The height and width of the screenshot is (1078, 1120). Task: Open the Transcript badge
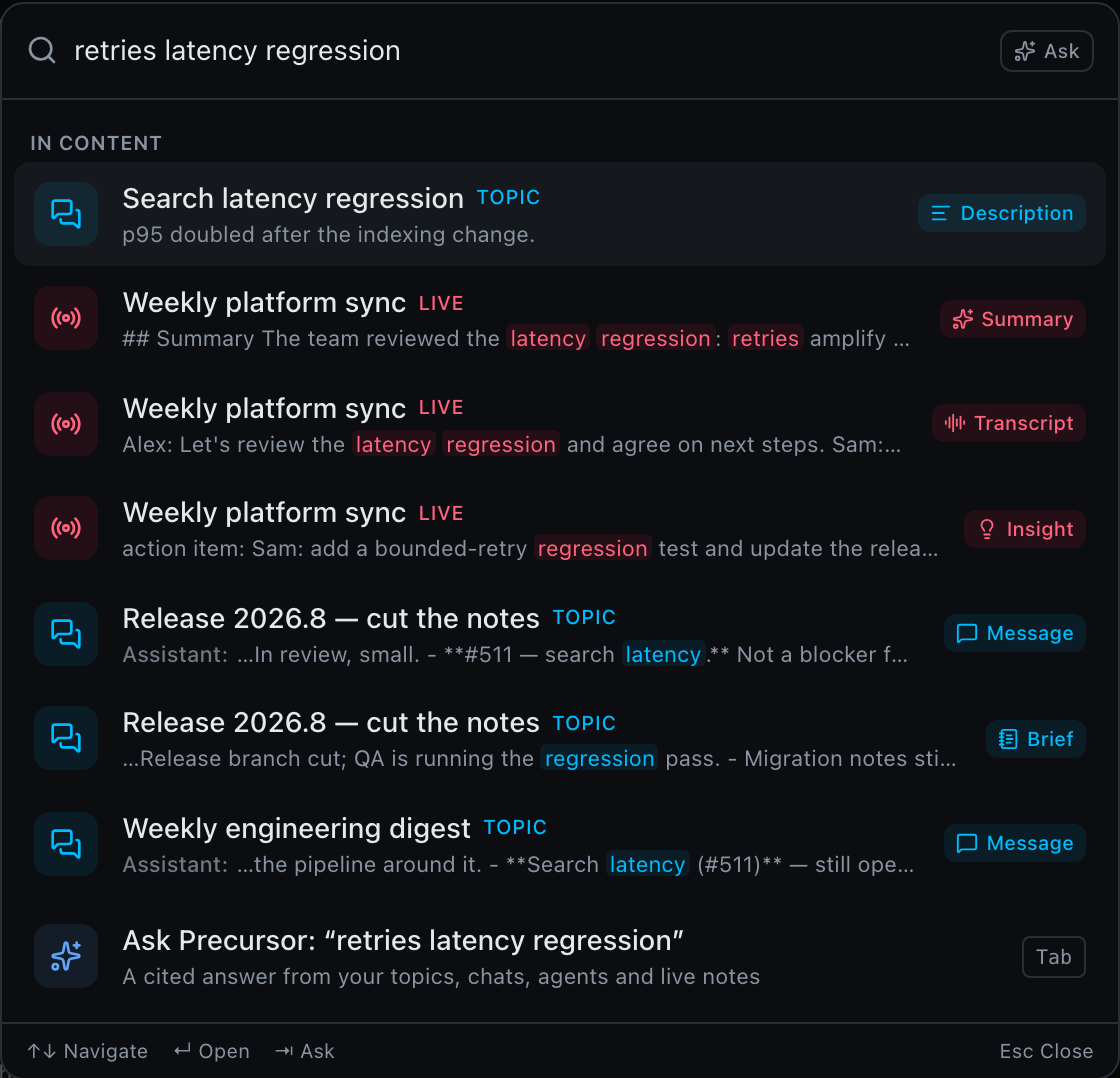tap(1009, 423)
